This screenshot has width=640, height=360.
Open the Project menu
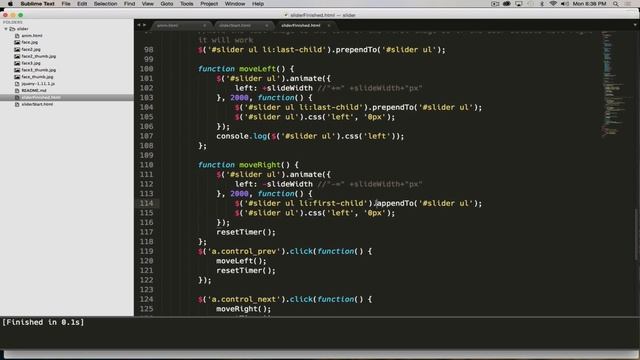(x=209, y=4)
